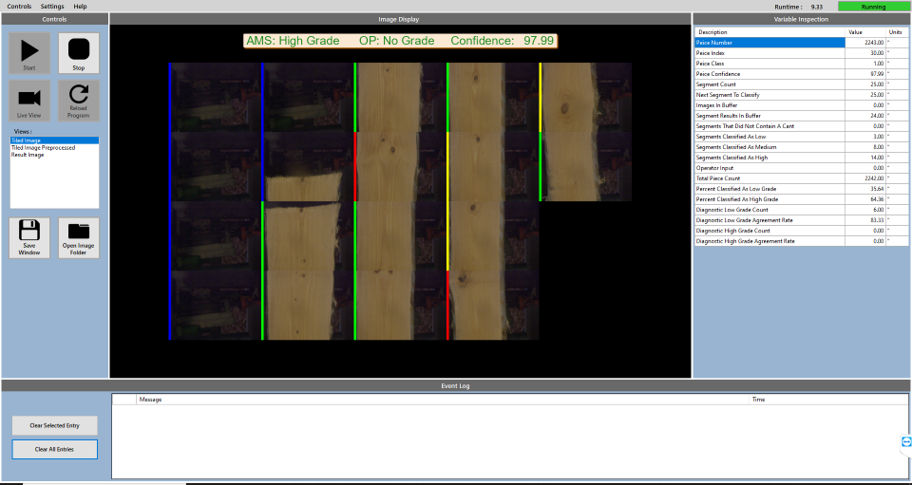Screen dimensions: 912x485
Task: Select the Total Piece Count row
Action: tap(801, 179)
